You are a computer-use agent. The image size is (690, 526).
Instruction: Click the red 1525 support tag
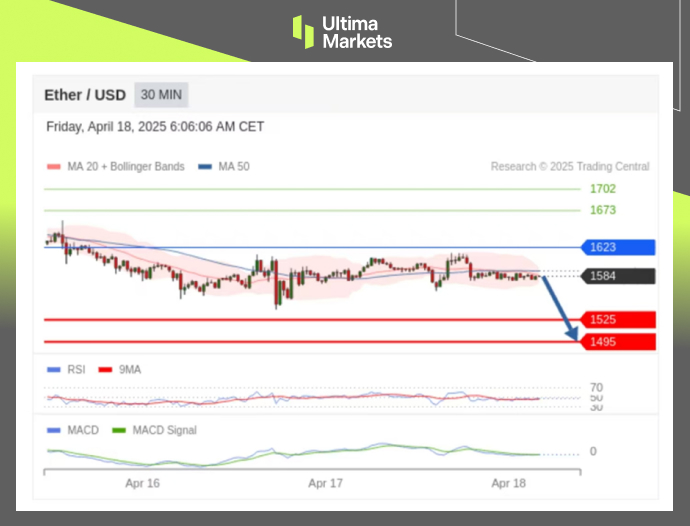click(x=617, y=320)
